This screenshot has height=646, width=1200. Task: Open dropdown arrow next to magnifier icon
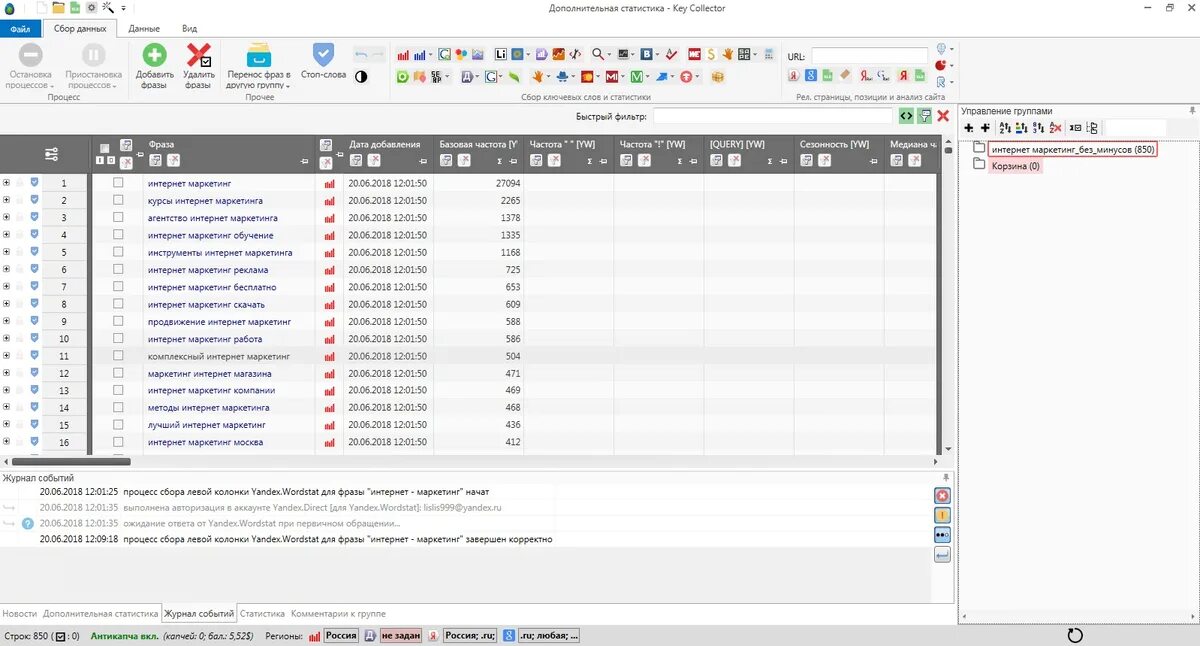(609, 54)
